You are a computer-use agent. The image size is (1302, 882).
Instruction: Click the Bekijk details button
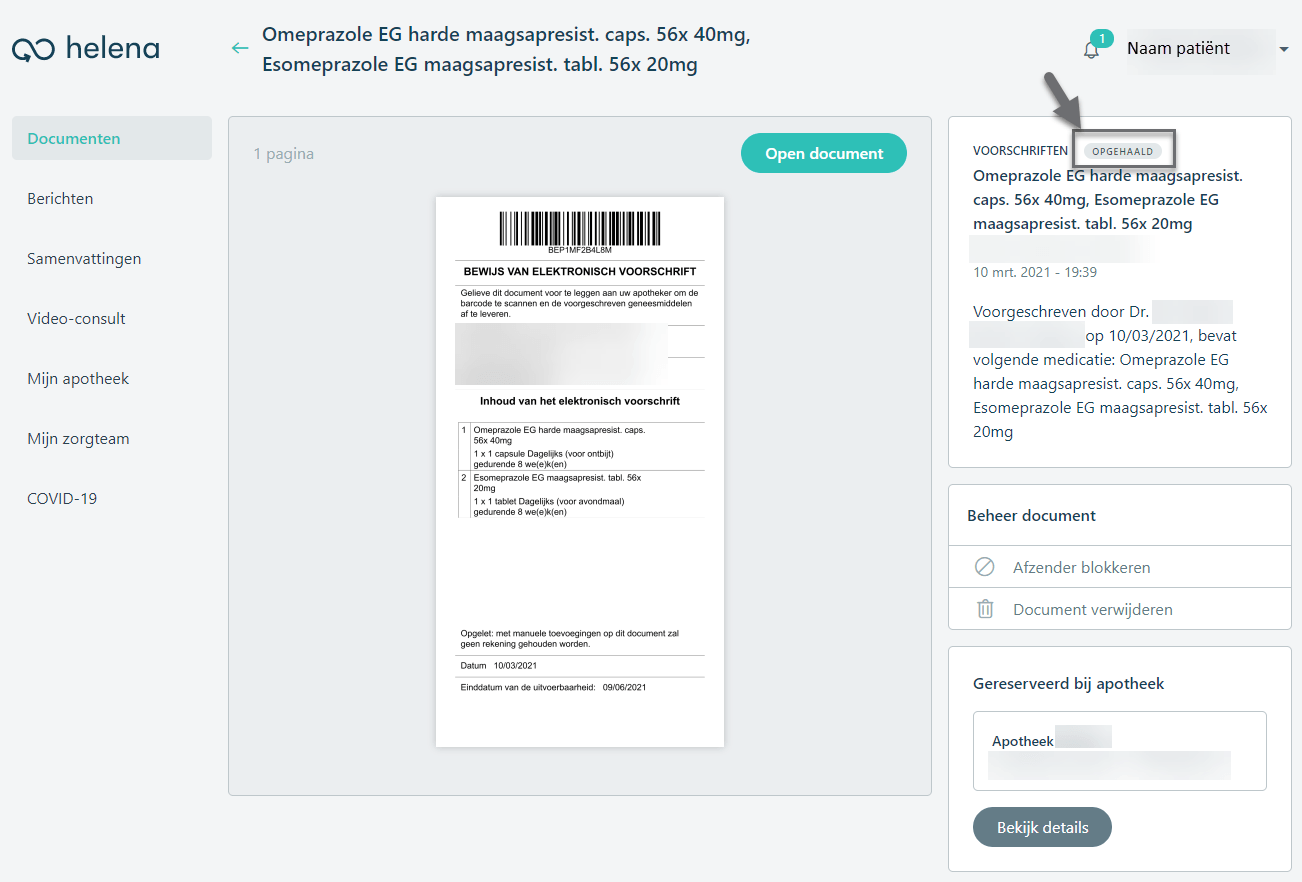click(x=1042, y=827)
